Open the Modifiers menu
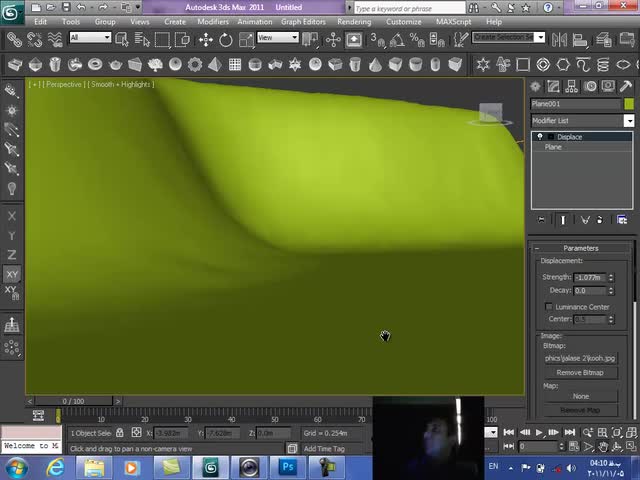Image resolution: width=640 pixels, height=480 pixels. point(213,22)
